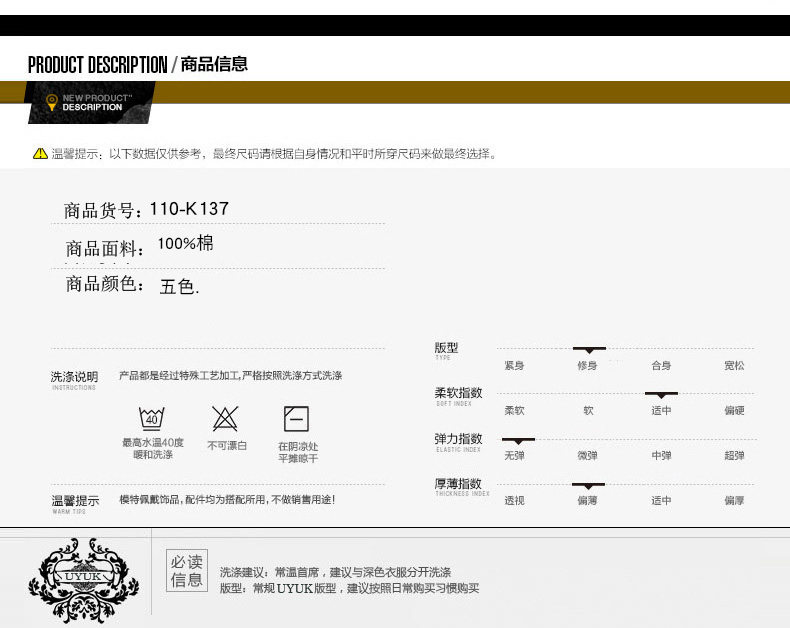Click the dry-flat square laundry icon
The height and width of the screenshot is (628, 790).
coord(296,418)
